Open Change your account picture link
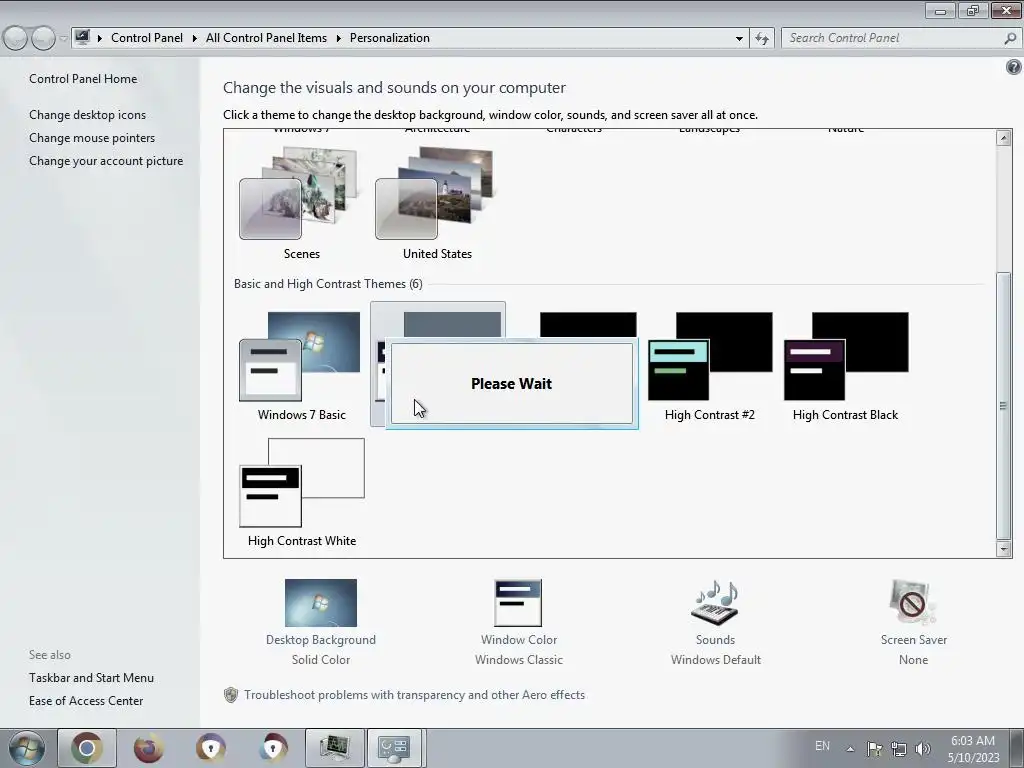 click(106, 161)
